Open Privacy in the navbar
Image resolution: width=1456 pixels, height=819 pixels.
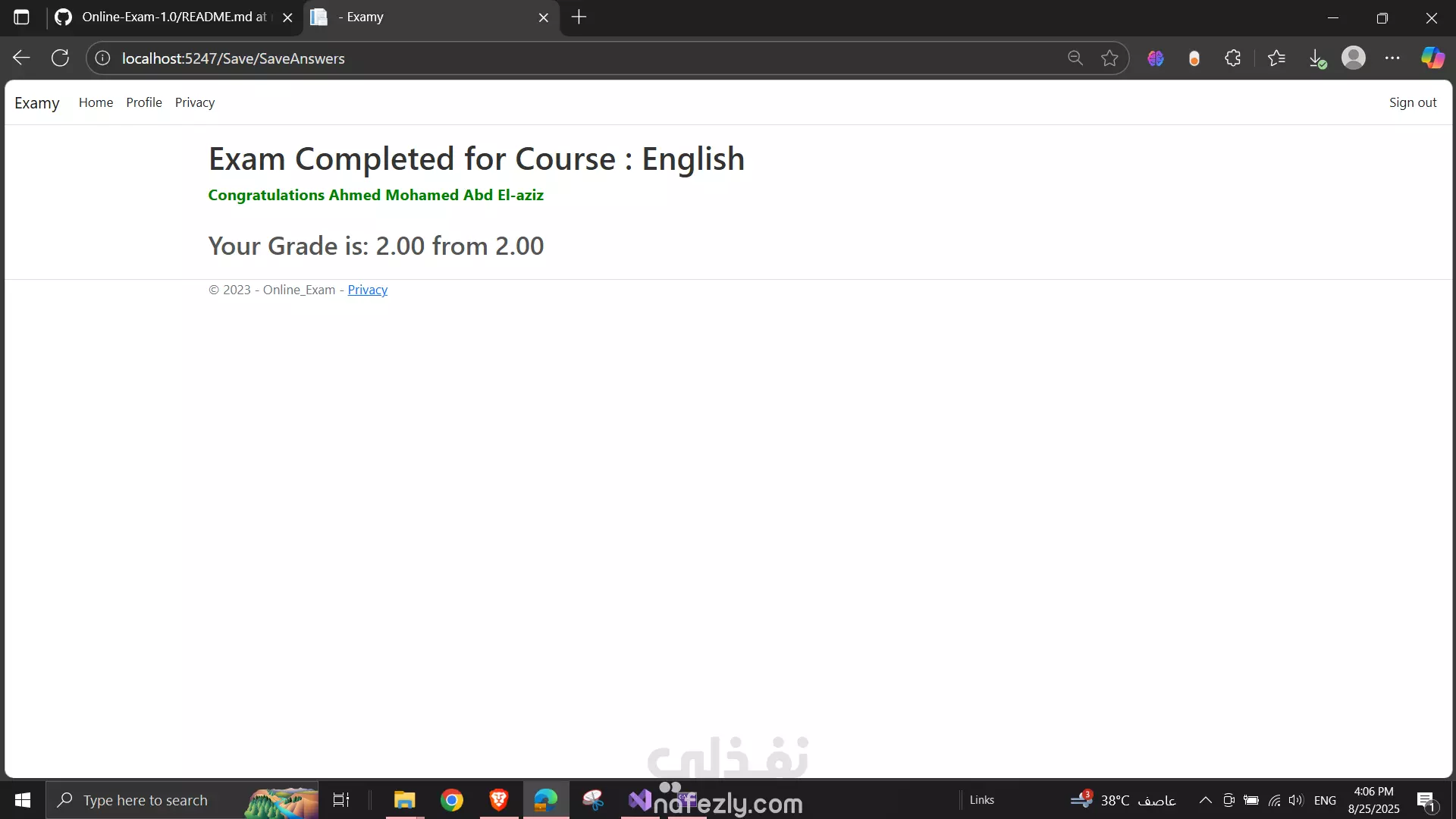point(195,102)
